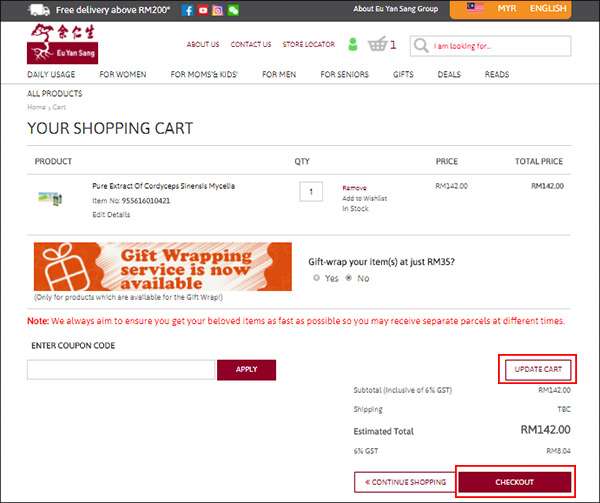Open Pure Extract Of Cordyceps product link
The height and width of the screenshot is (503, 600).
[163, 186]
